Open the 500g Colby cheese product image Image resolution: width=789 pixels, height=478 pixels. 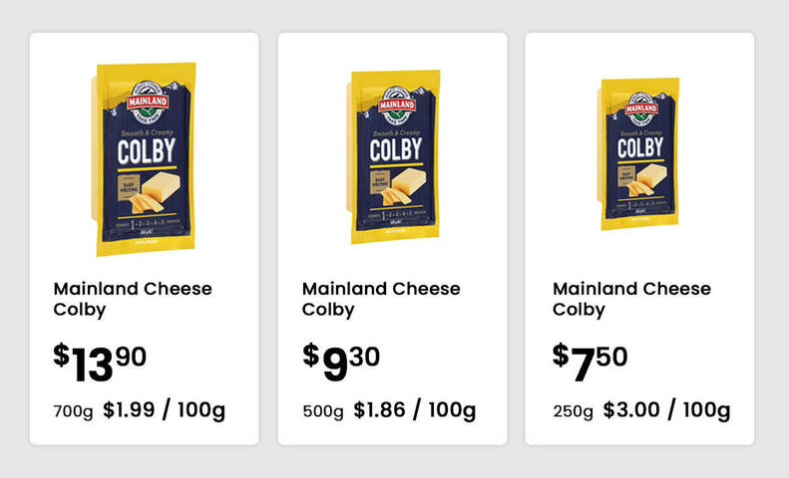tap(393, 157)
